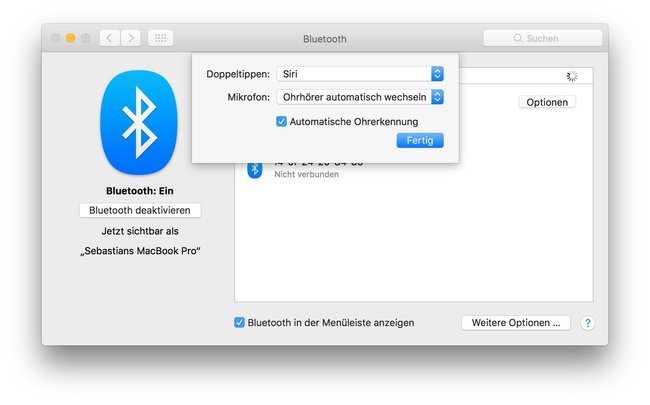Show all preferences grid button
The width and height of the screenshot is (650, 405).
(160, 38)
